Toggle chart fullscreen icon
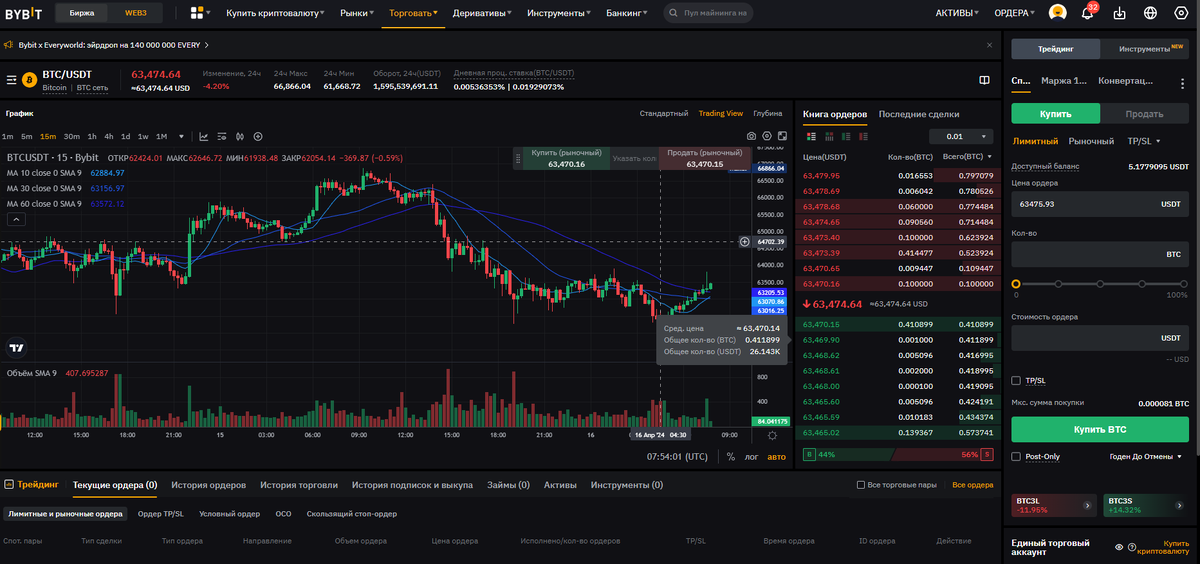This screenshot has width=1200, height=564. click(782, 136)
